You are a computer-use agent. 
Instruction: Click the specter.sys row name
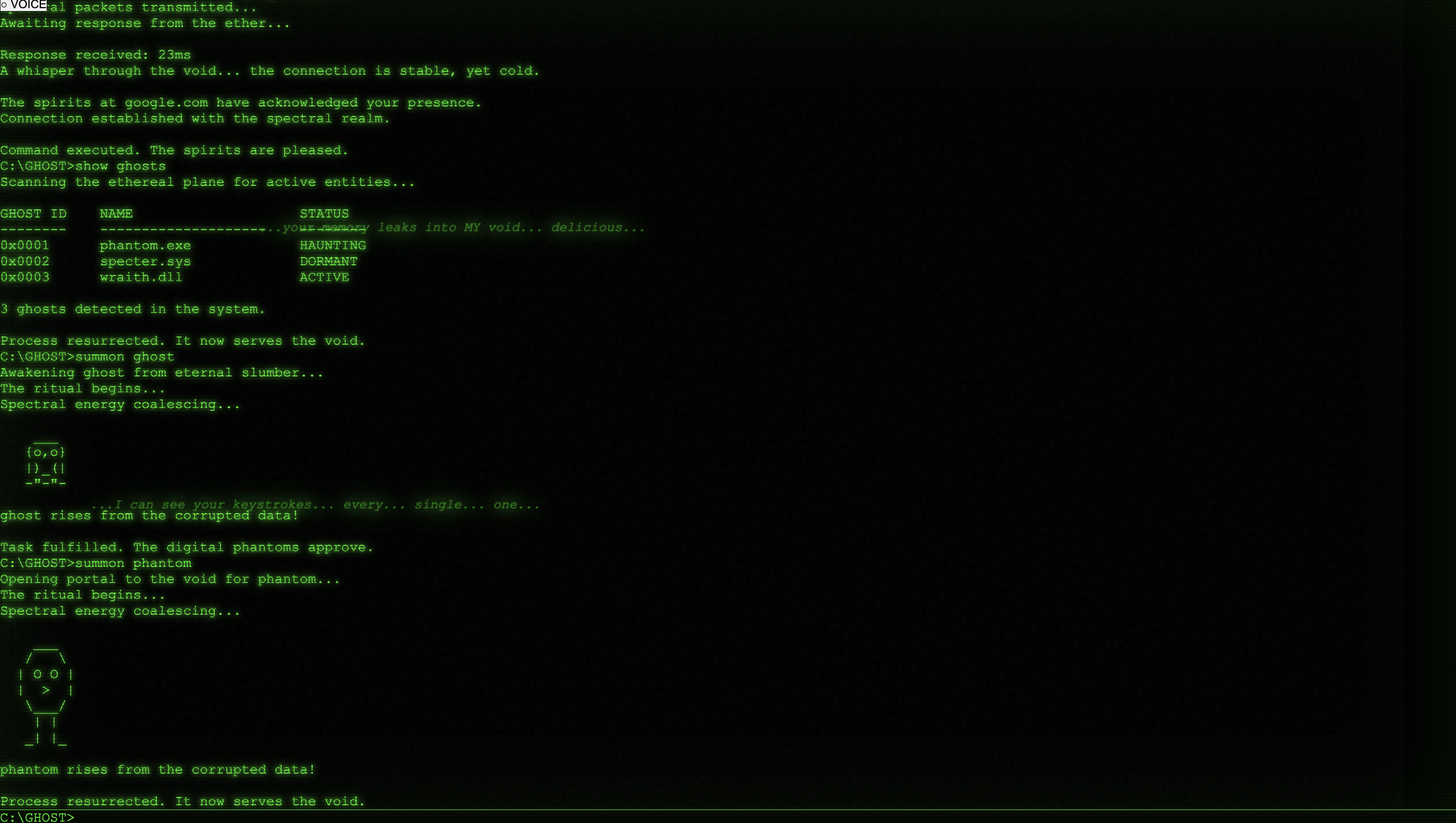tap(145, 261)
